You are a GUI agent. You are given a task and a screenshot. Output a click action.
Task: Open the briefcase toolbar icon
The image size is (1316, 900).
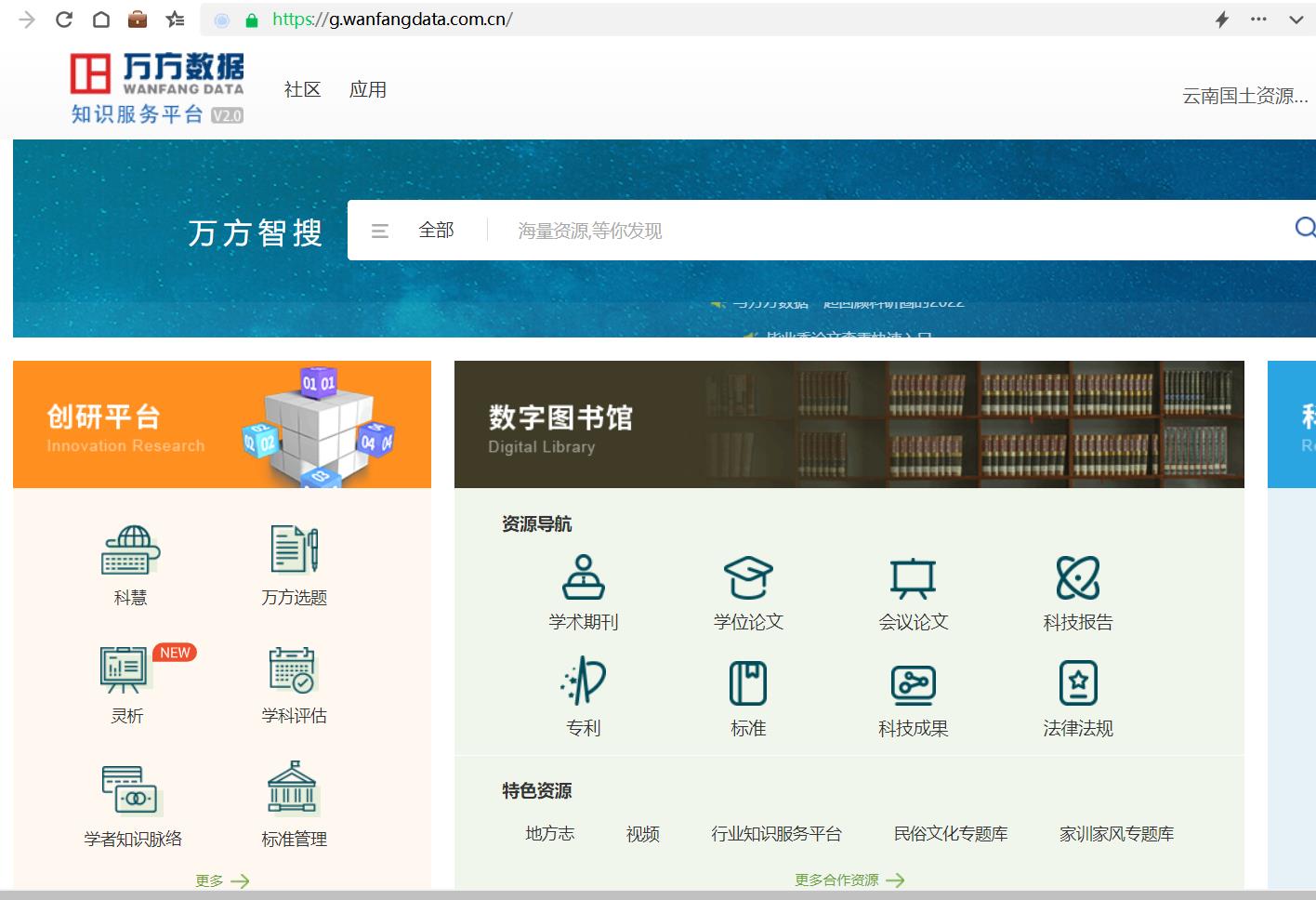point(138,19)
